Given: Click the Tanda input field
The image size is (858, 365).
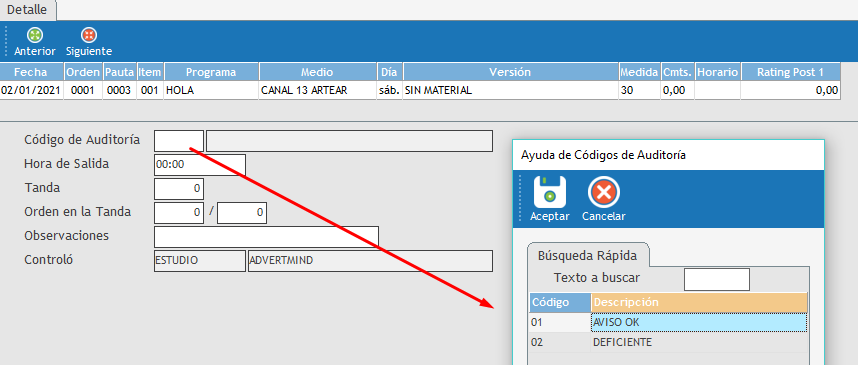Looking at the screenshot, I should click(x=179, y=189).
